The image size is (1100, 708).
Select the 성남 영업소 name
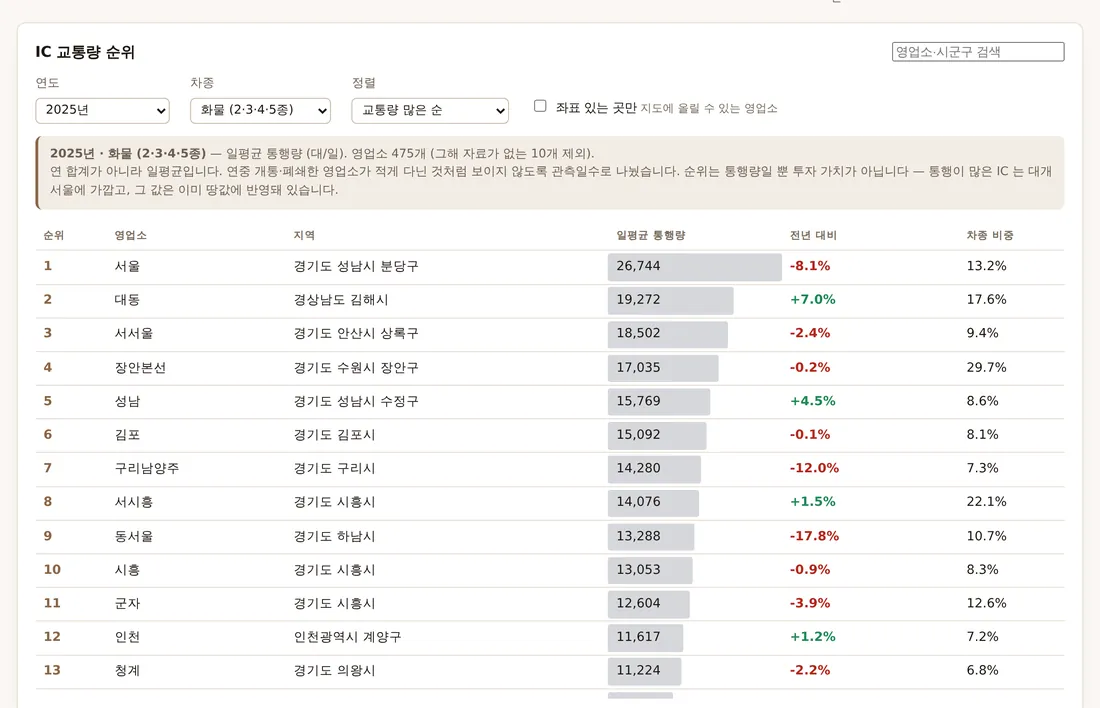click(x=127, y=401)
